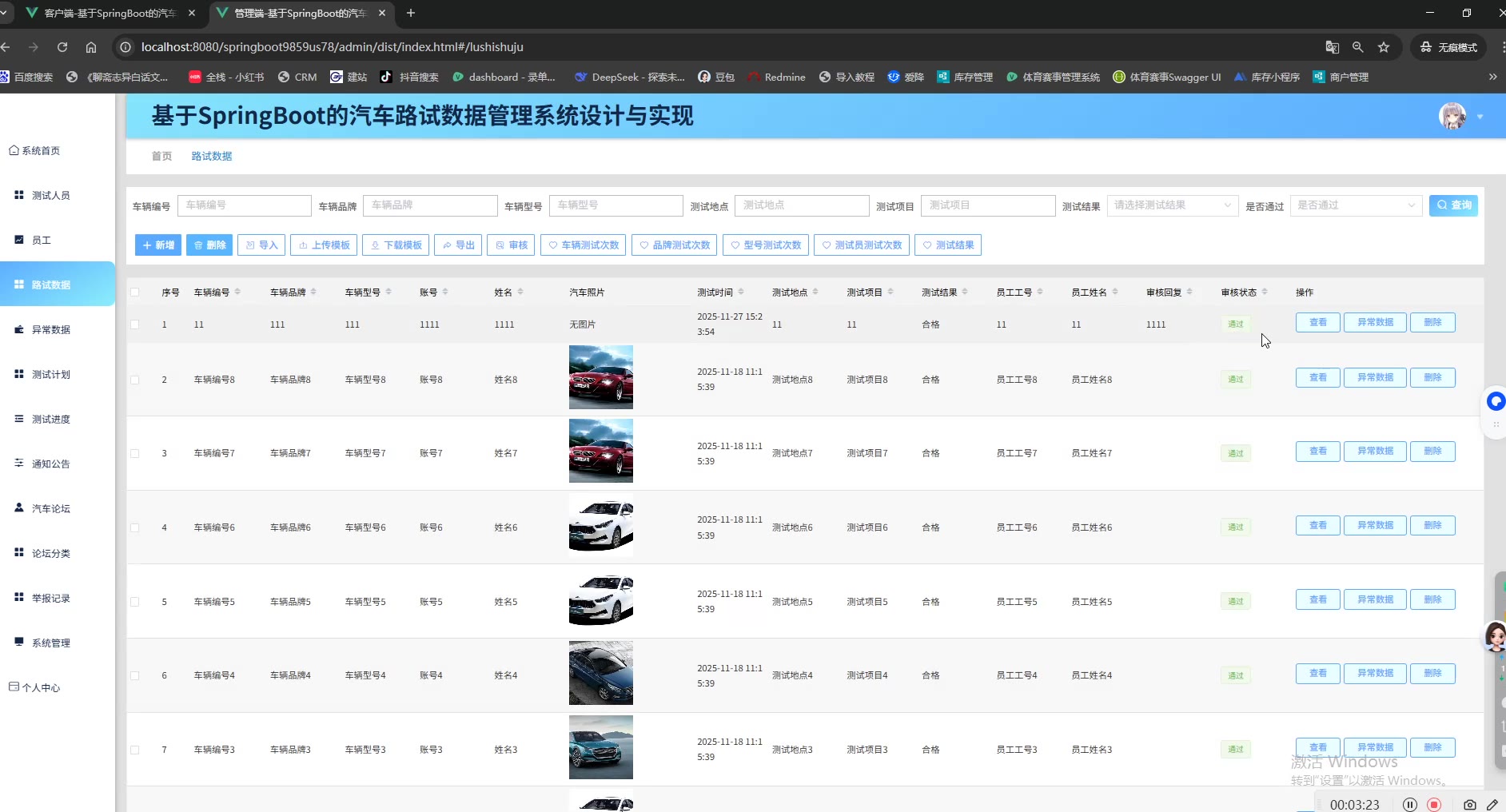
Task: Click the browser home icon
Action: [x=91, y=47]
